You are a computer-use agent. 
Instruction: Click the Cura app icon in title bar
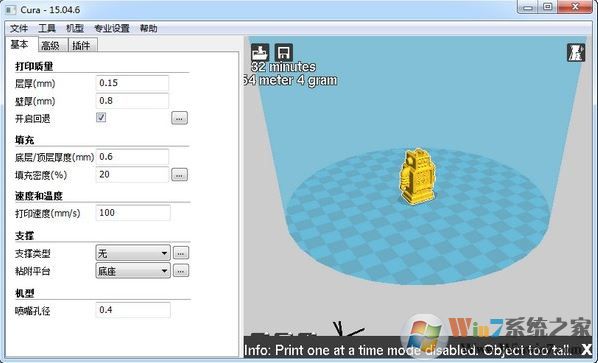coord(11,10)
